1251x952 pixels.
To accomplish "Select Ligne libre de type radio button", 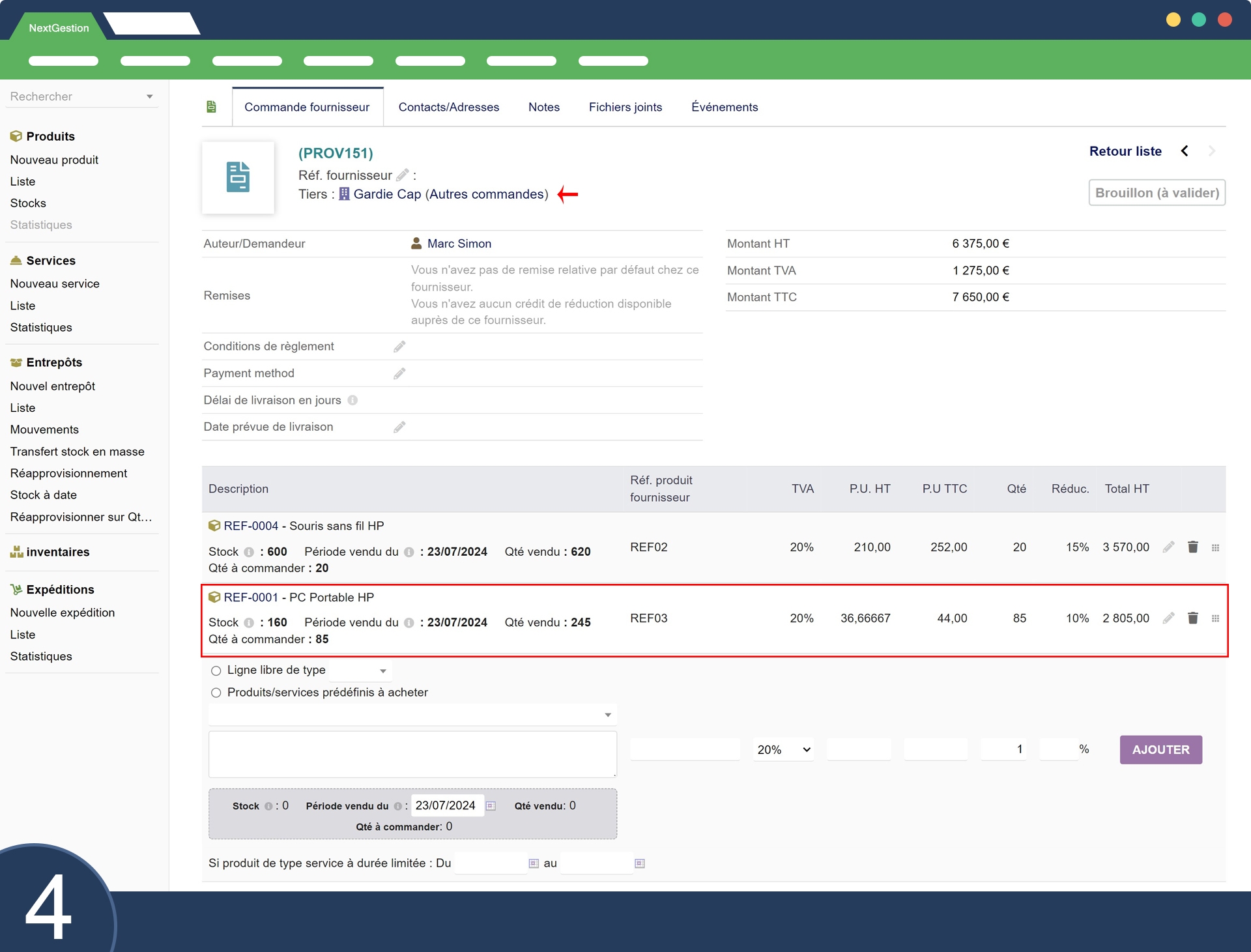I will coord(216,671).
